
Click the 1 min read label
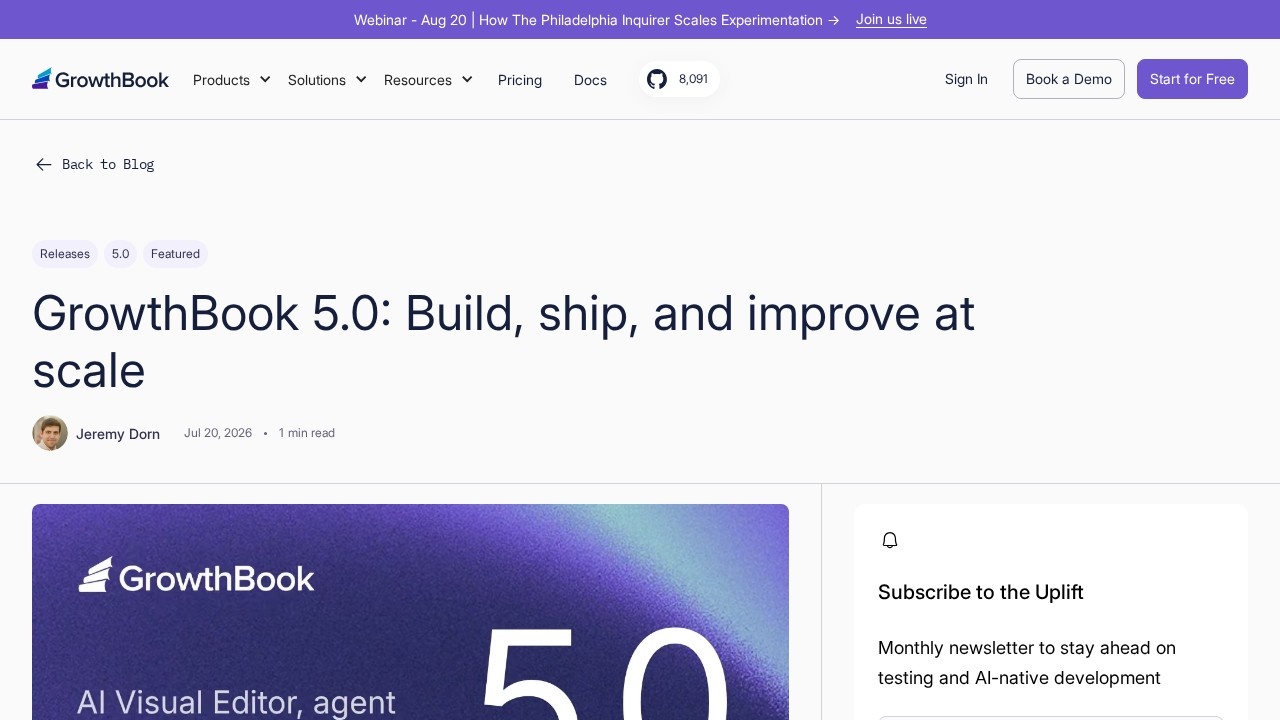point(307,433)
